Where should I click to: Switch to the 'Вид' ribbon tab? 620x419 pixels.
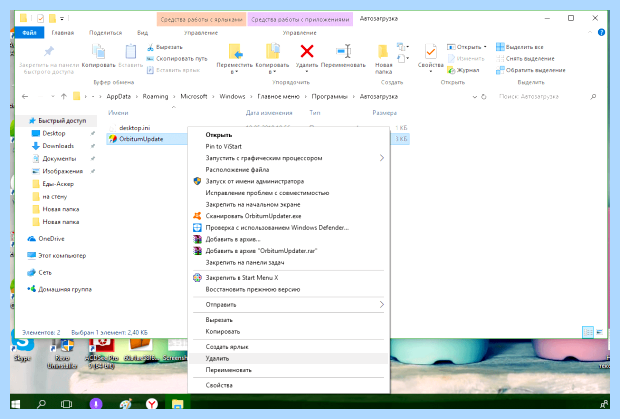point(142,33)
